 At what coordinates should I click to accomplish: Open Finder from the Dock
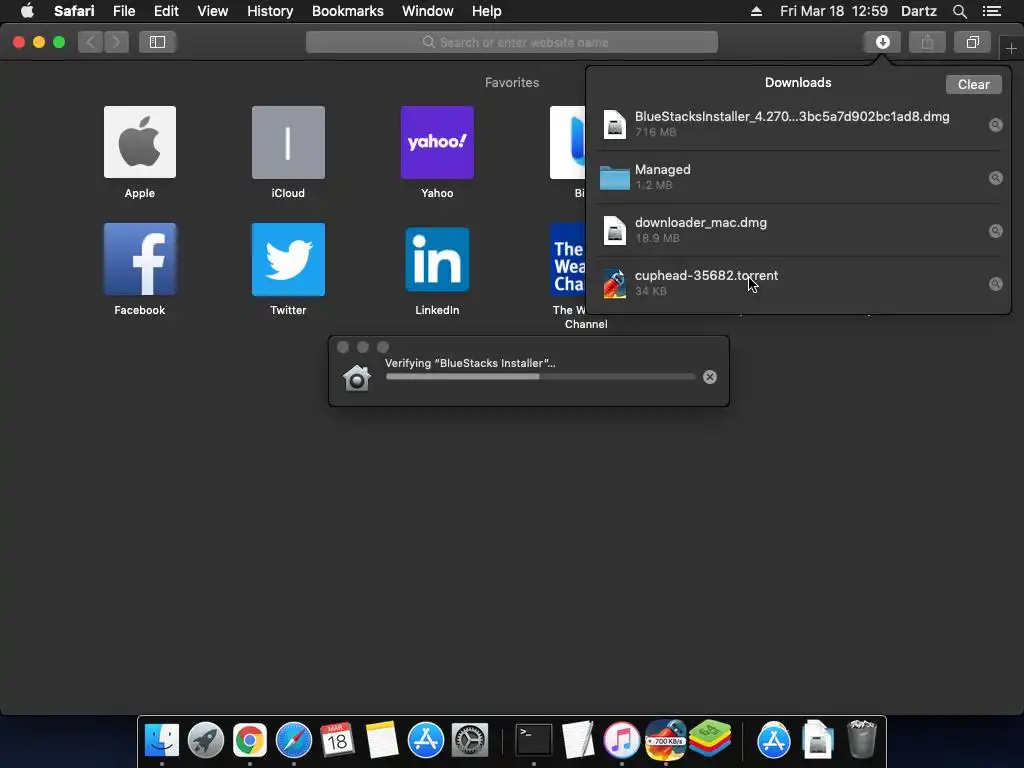161,741
